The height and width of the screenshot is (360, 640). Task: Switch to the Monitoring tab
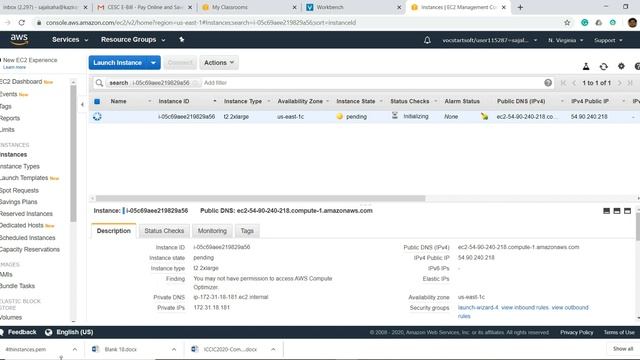tap(212, 231)
